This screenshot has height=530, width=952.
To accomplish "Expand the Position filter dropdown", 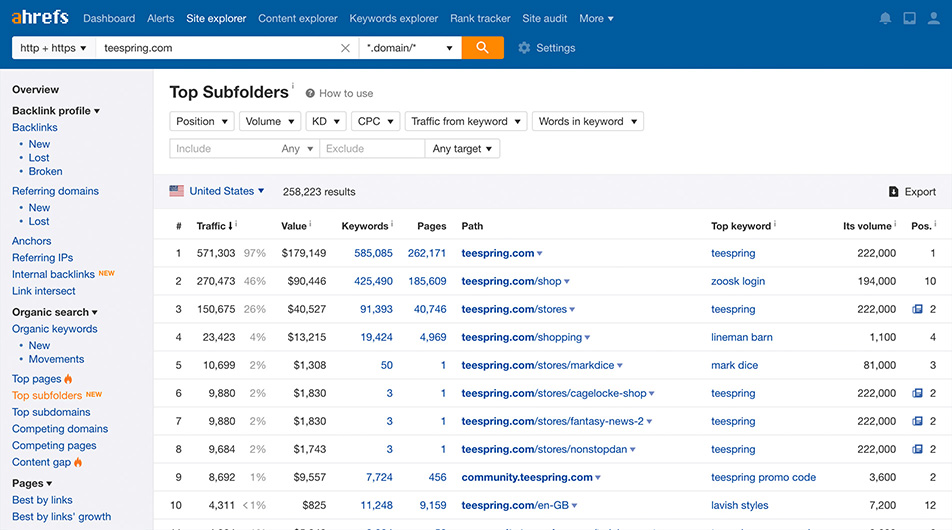I will [x=201, y=121].
